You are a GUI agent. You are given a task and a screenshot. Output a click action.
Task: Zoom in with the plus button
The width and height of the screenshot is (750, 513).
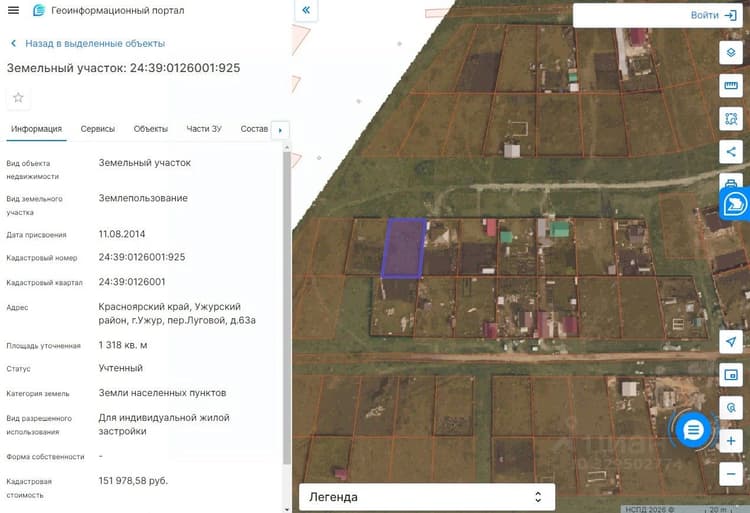[x=731, y=440]
